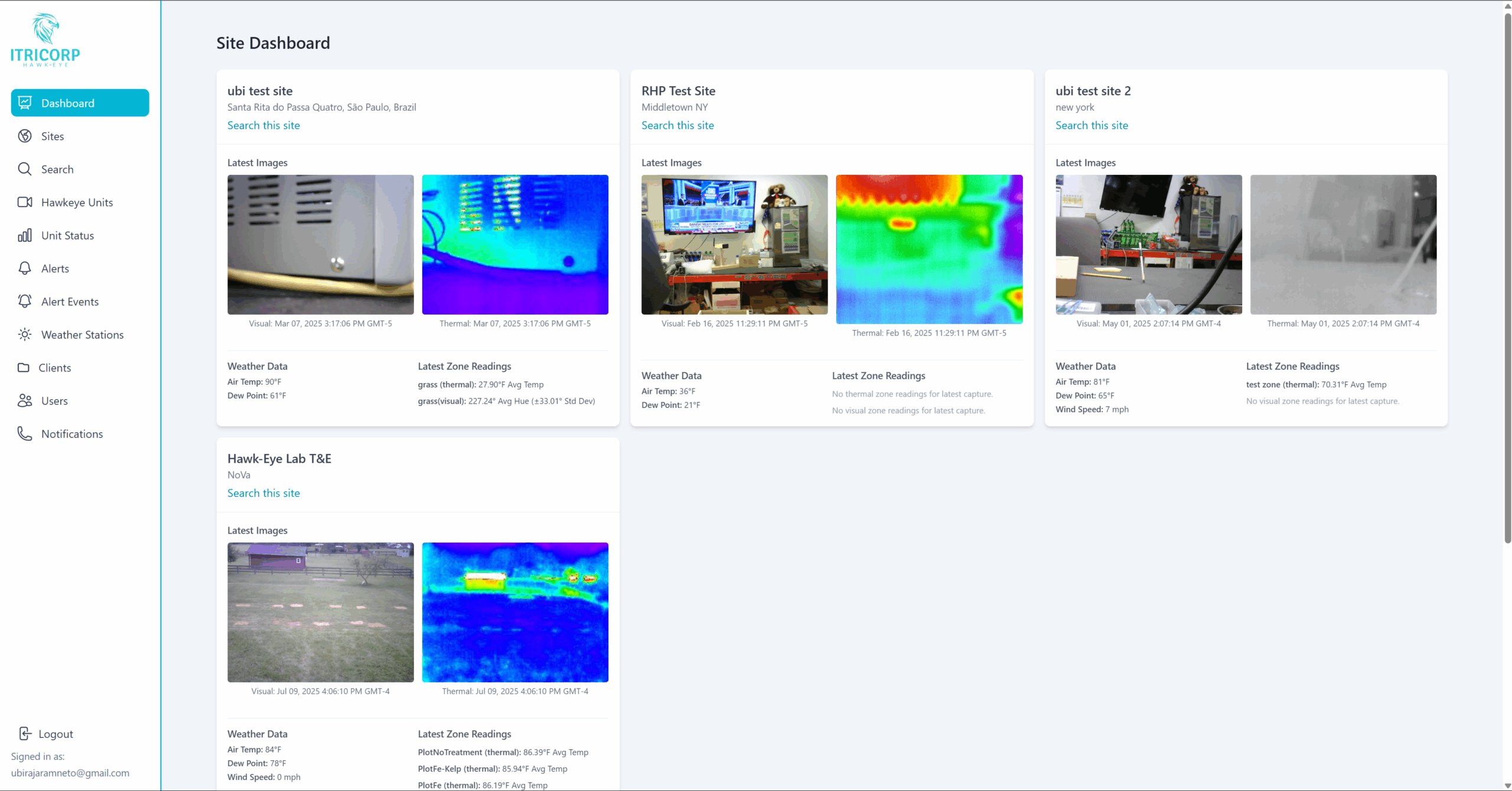This screenshot has height=791, width=1512.
Task: Open ubi test site visual image thumbnail
Action: click(x=320, y=244)
